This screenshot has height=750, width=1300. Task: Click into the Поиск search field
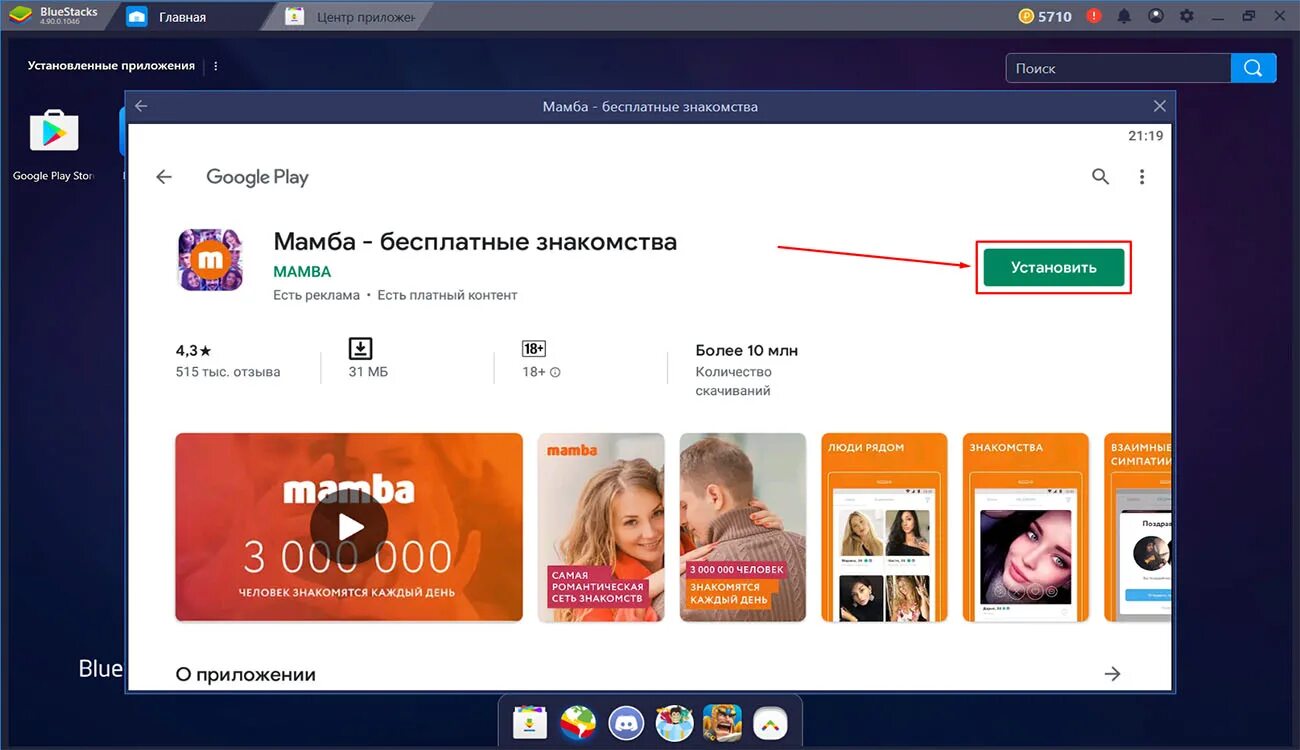click(1118, 68)
